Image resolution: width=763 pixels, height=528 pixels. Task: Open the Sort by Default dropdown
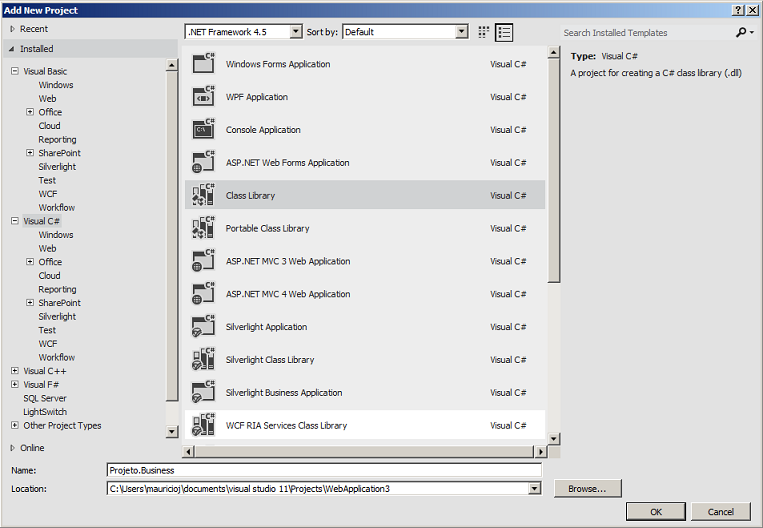coord(461,32)
